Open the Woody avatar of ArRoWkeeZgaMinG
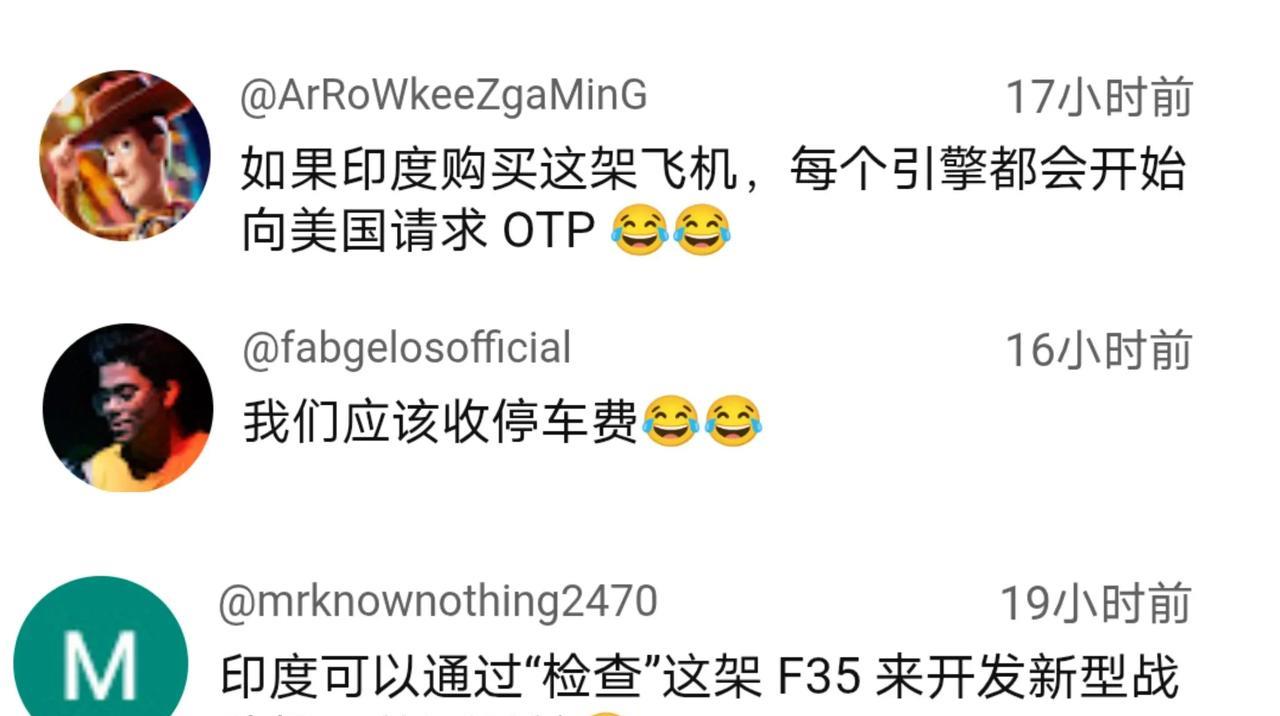Image resolution: width=1280 pixels, height=716 pixels. tap(125, 155)
